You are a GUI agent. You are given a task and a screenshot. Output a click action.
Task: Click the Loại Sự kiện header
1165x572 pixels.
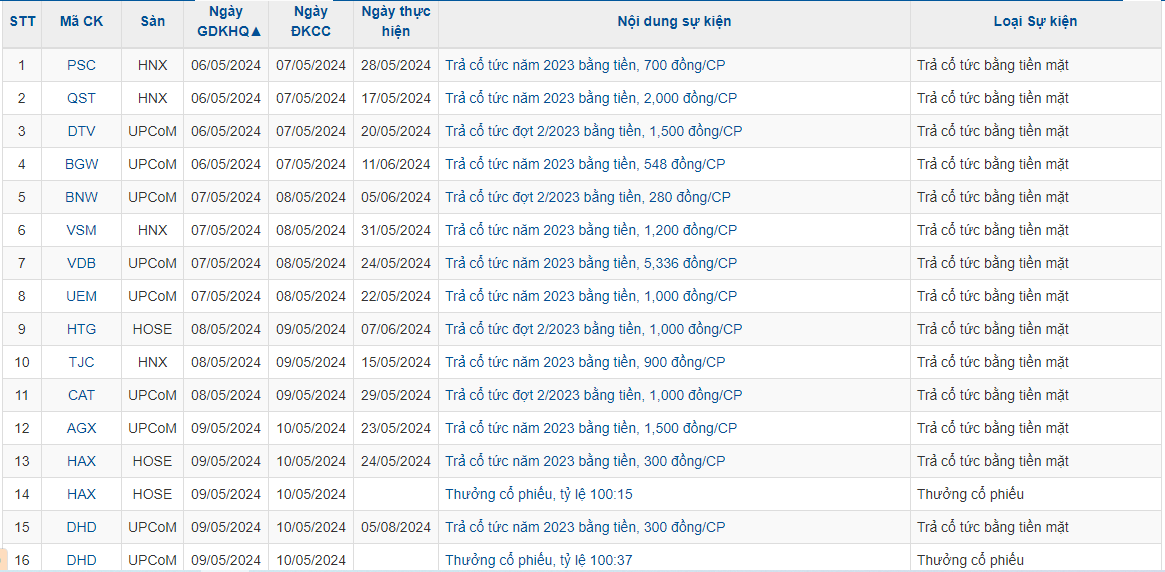pyautogui.click(x=1035, y=22)
